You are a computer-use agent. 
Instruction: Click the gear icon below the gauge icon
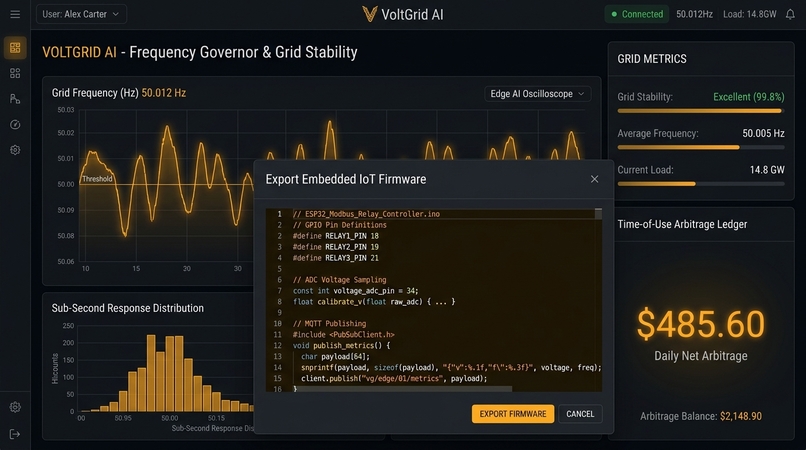coord(15,150)
